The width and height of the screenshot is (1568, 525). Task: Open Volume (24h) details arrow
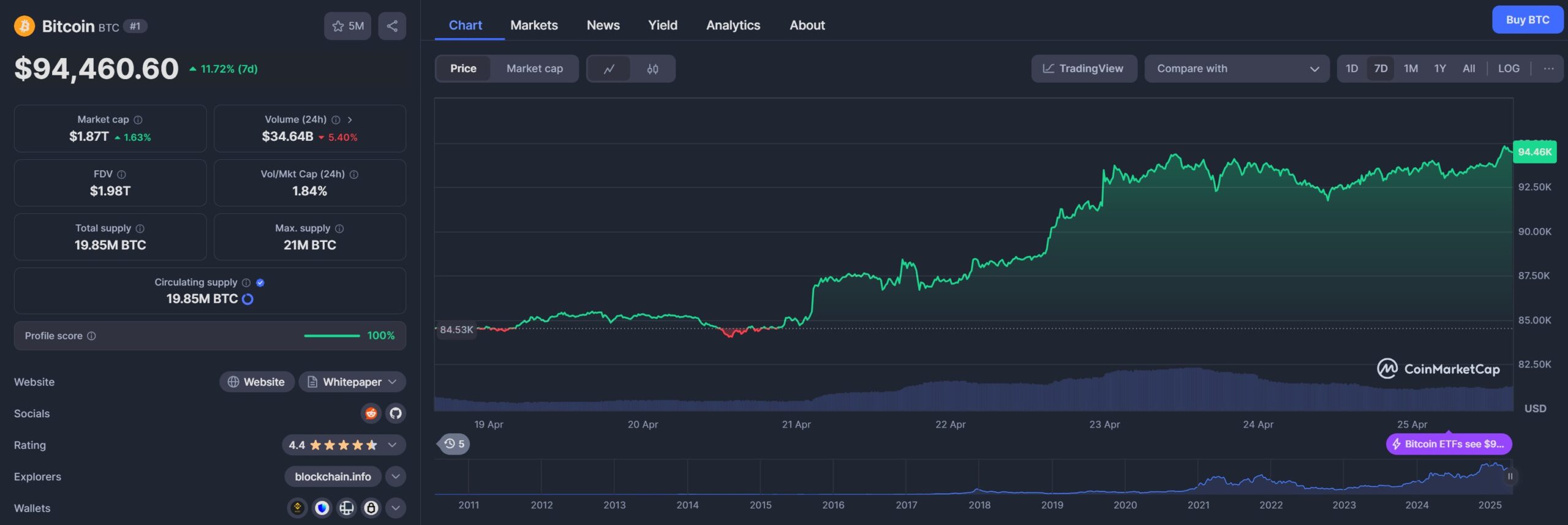click(350, 120)
